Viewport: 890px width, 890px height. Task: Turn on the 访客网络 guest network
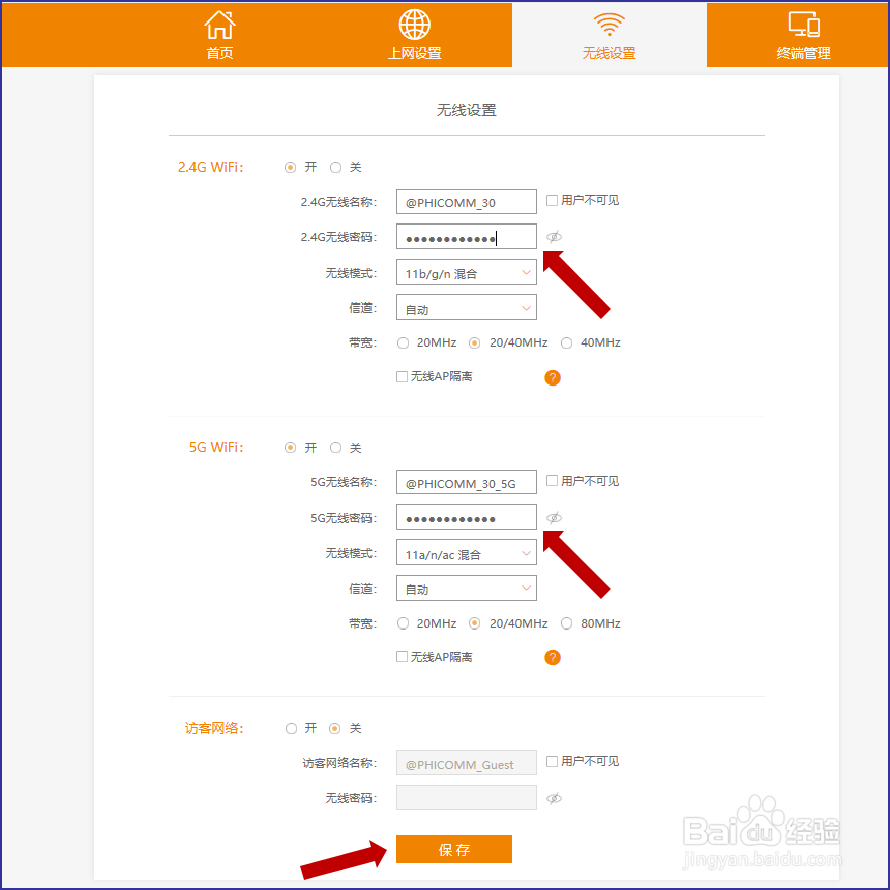point(290,728)
